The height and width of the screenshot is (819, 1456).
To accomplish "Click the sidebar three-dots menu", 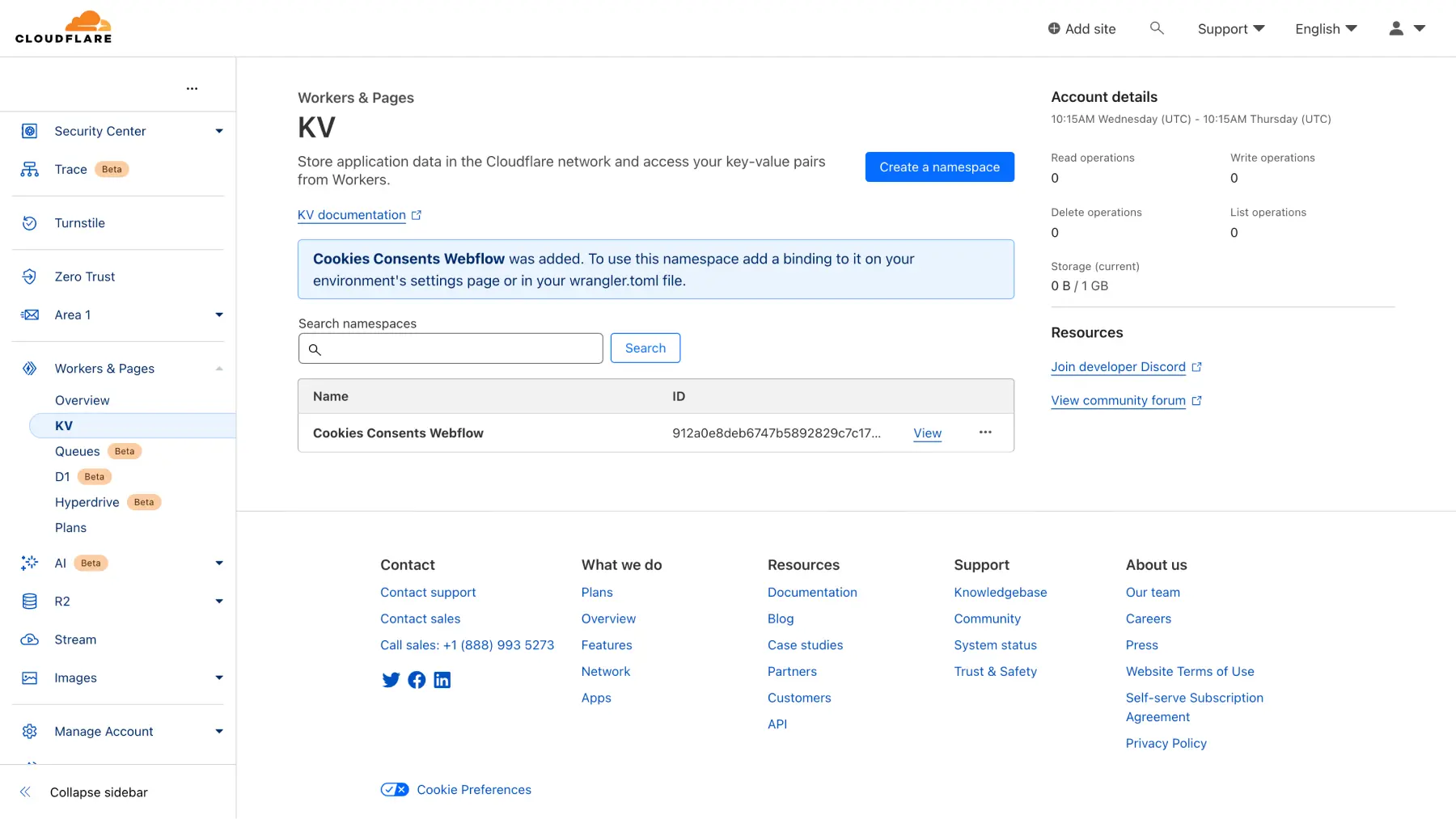I will point(192,88).
